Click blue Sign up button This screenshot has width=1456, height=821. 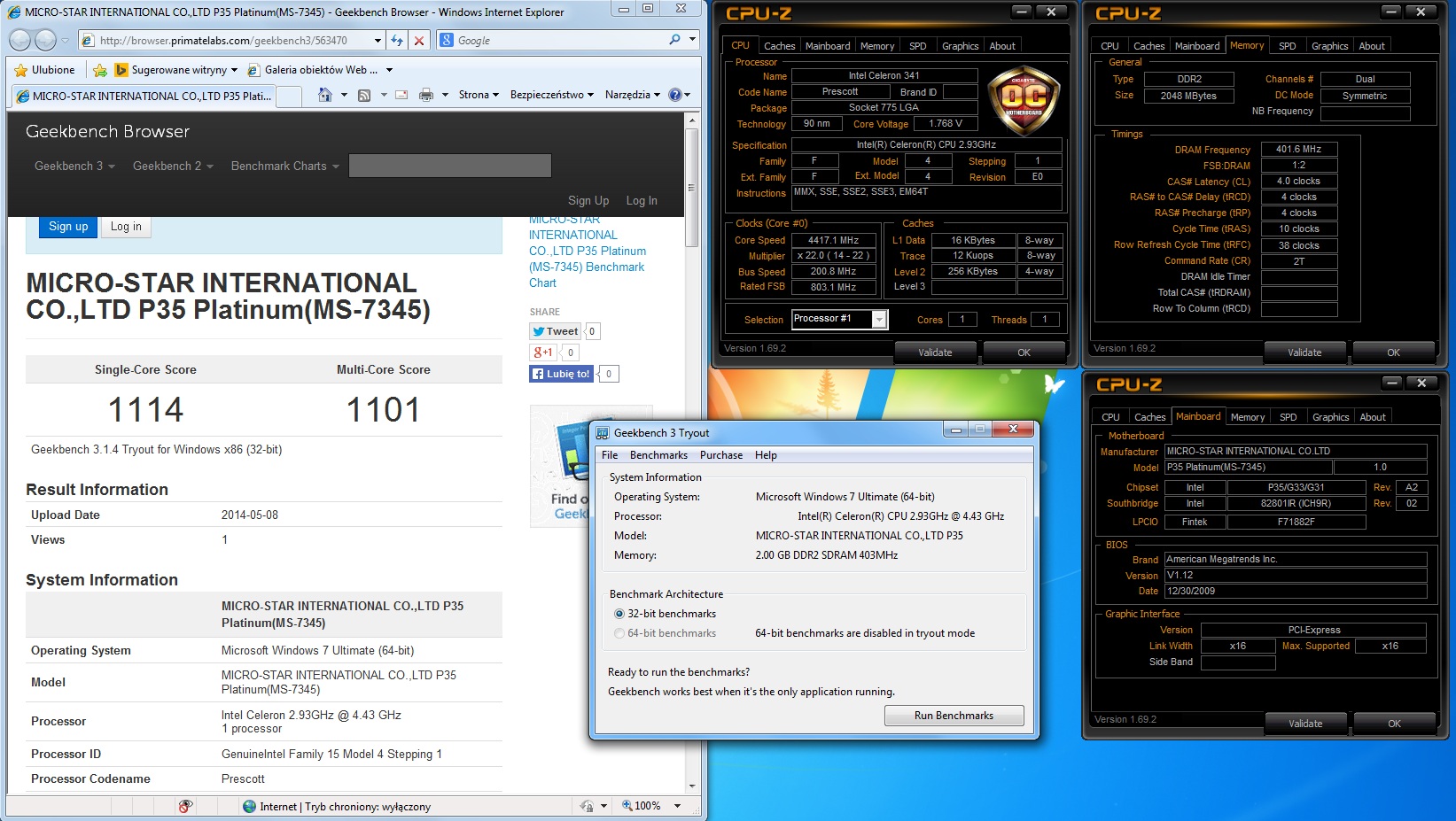coord(68,227)
